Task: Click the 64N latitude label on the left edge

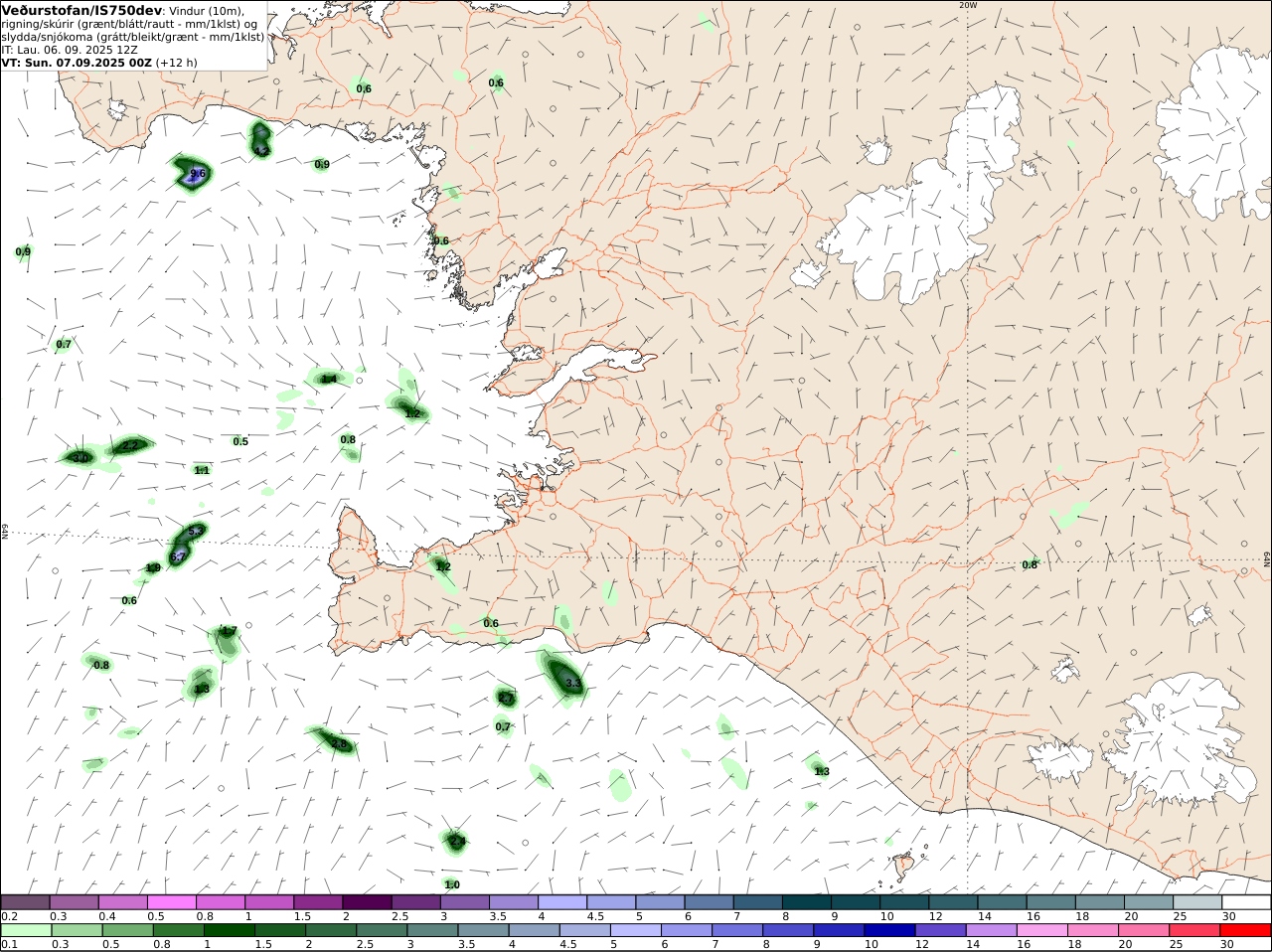Action: [5, 532]
